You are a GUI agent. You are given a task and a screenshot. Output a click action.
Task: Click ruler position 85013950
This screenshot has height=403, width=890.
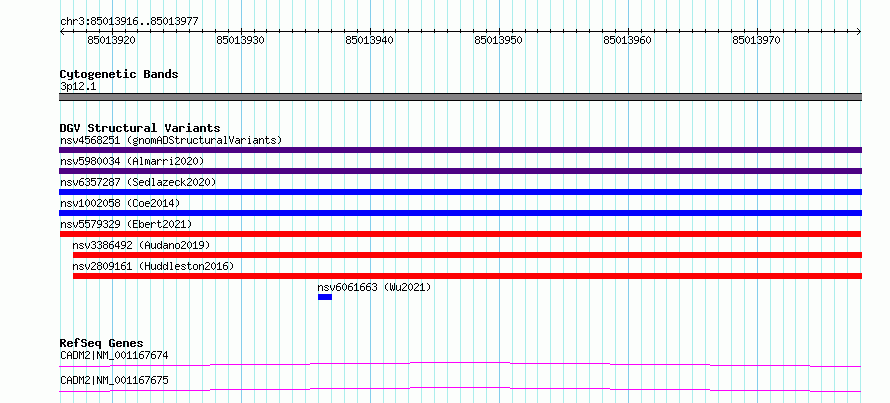coord(499,40)
